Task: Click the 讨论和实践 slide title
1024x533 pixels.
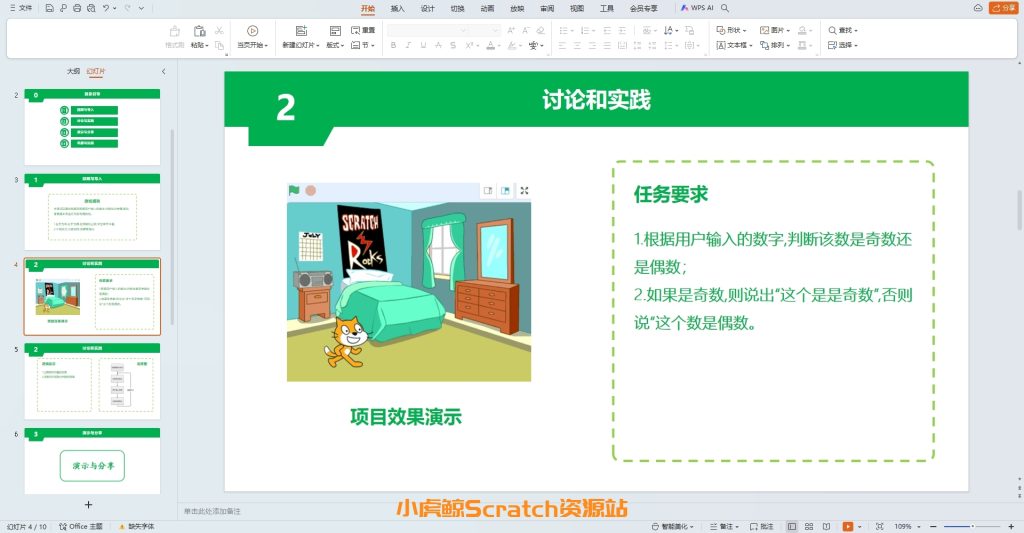Action: click(596, 100)
